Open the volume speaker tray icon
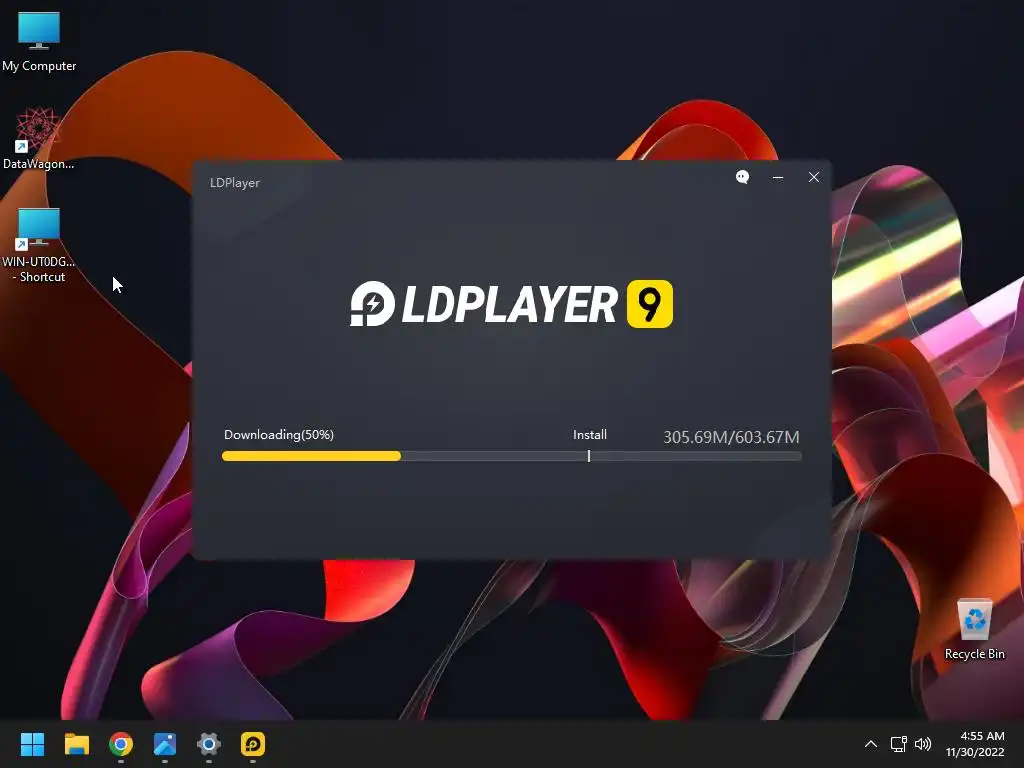 click(923, 744)
